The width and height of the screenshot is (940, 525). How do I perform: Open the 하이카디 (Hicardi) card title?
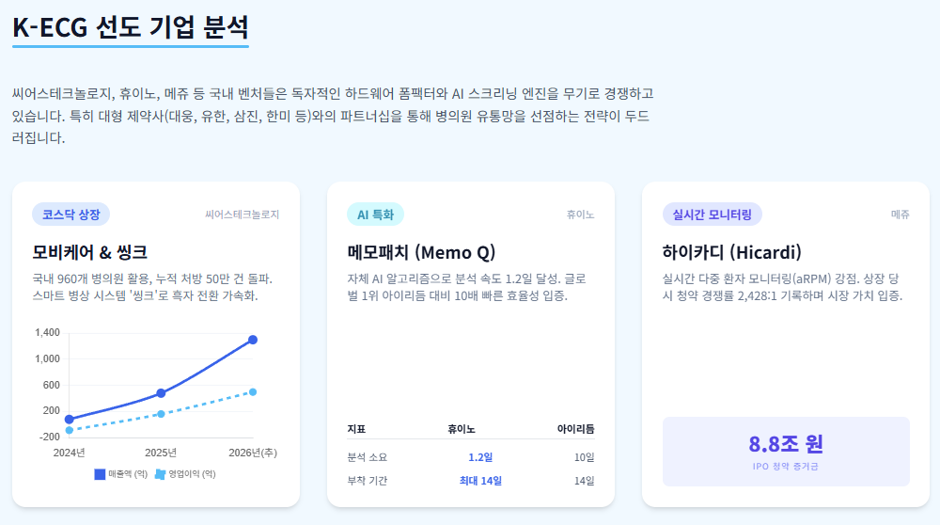[x=732, y=252]
